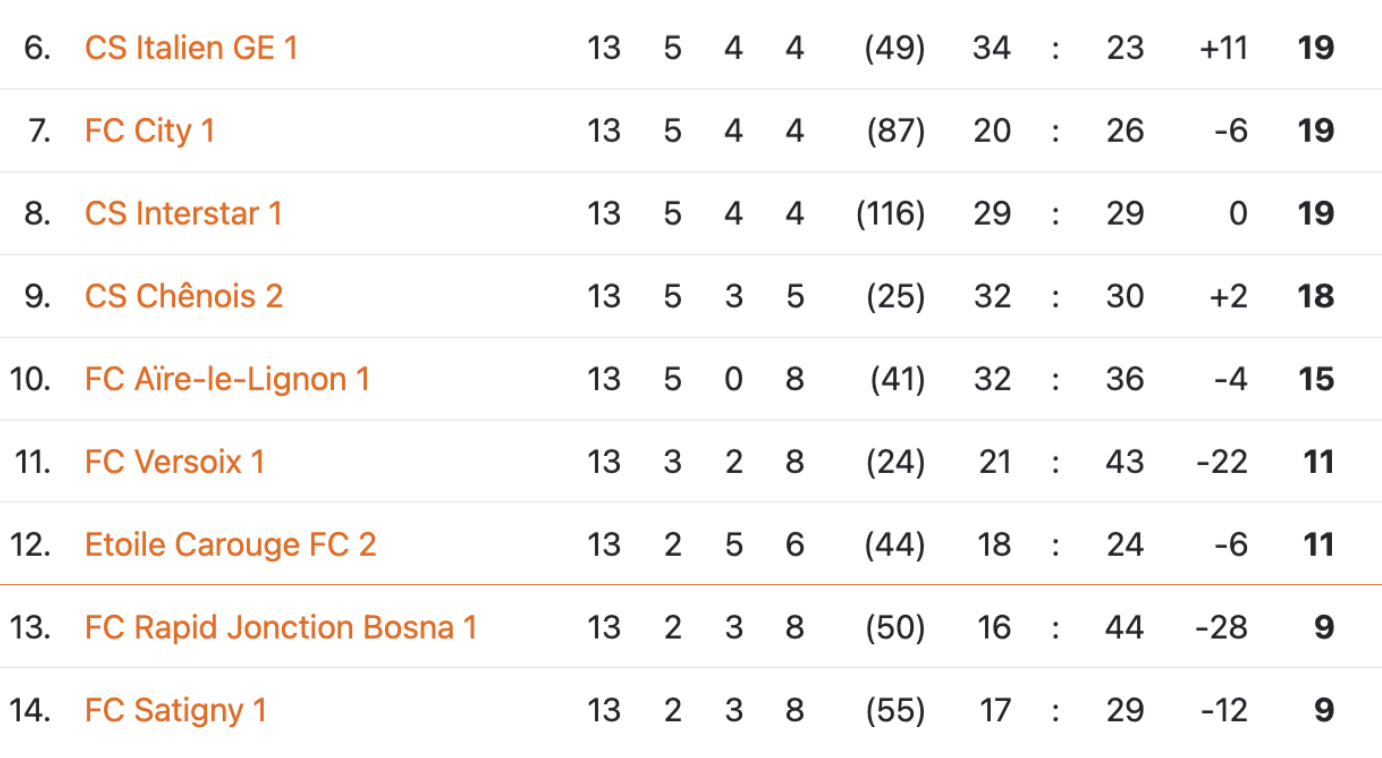Viewport: 1382px width, 758px height.
Task: Click the (25) fair-play value for CS Chênois
Action: (x=895, y=297)
